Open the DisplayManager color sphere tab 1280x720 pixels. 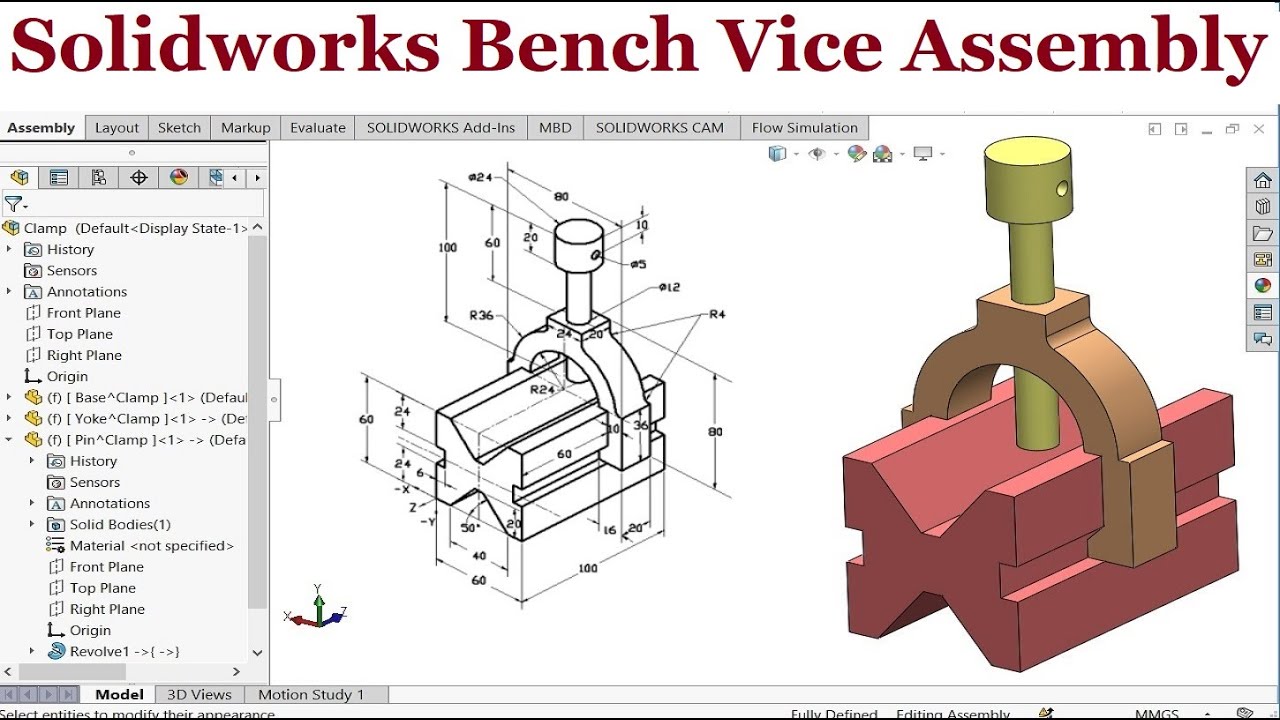point(179,178)
